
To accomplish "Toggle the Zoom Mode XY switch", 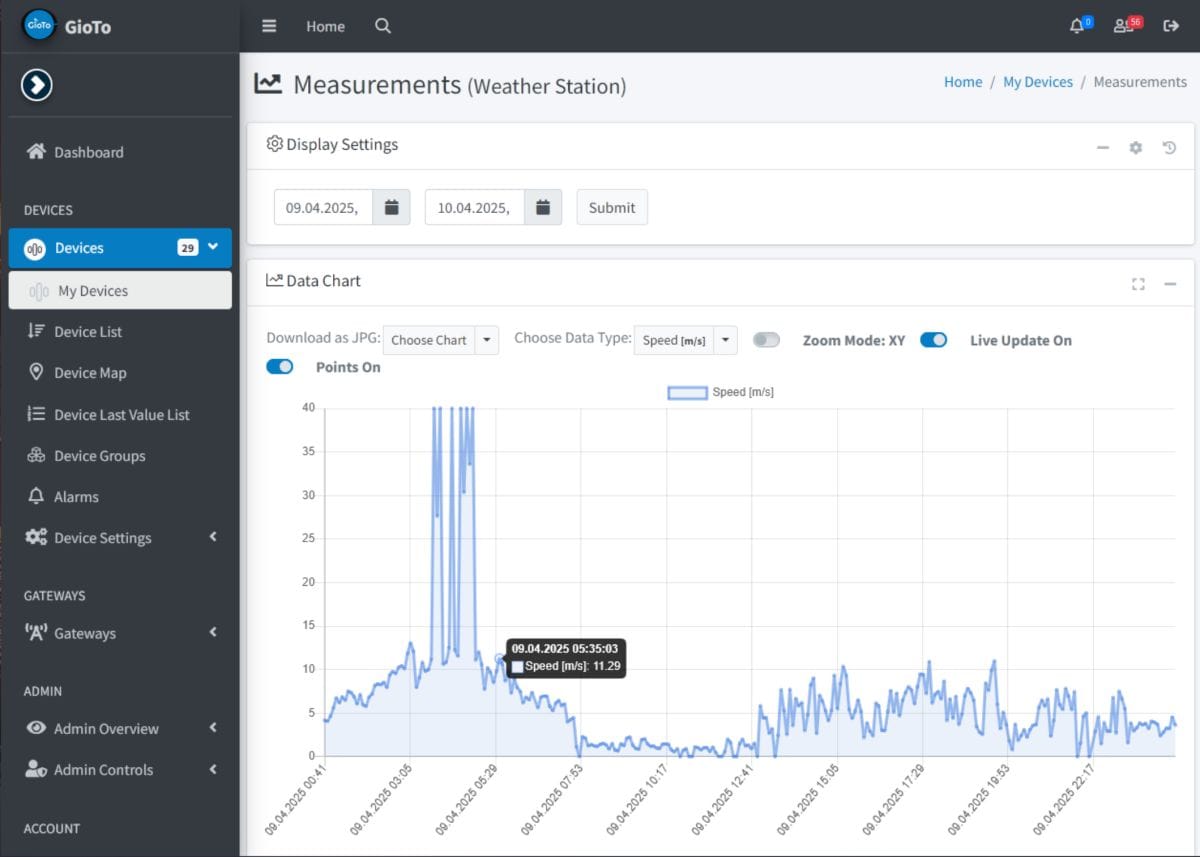I will click(766, 340).
